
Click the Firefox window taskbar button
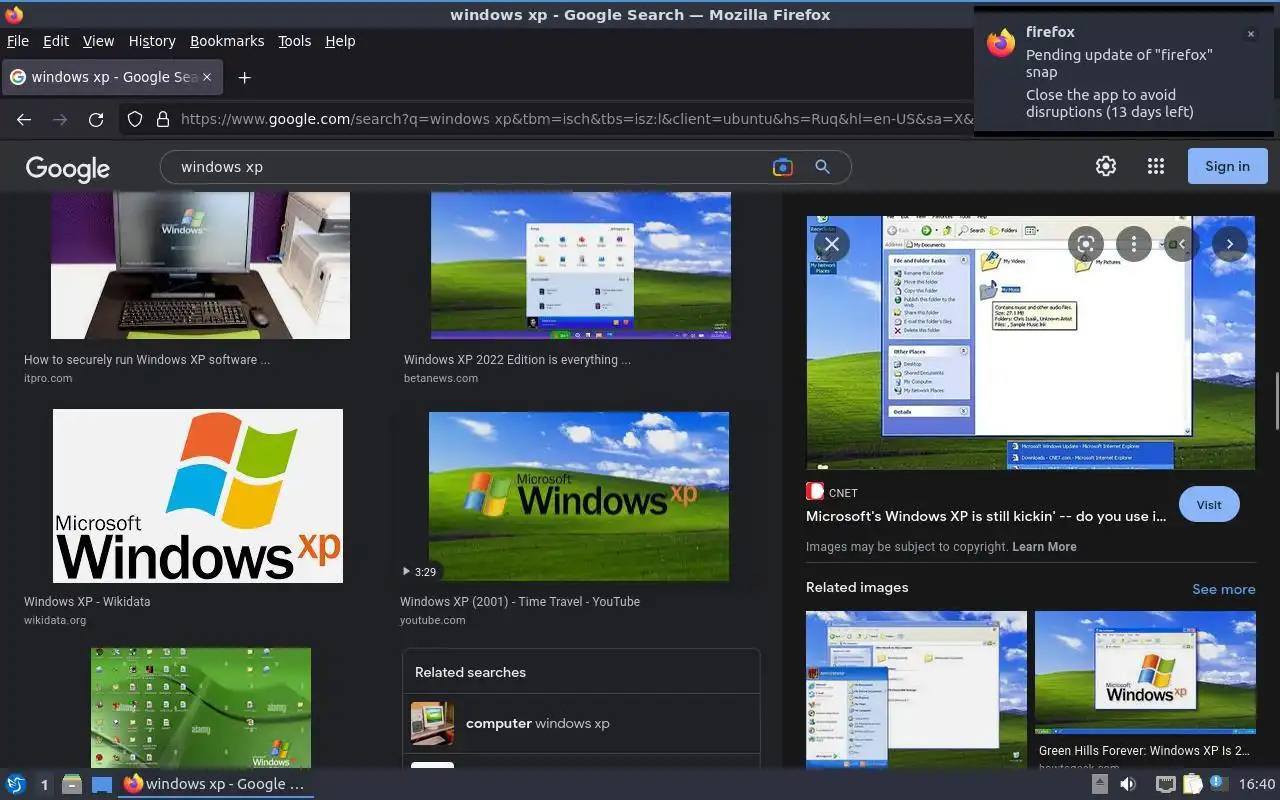pyautogui.click(x=216, y=784)
